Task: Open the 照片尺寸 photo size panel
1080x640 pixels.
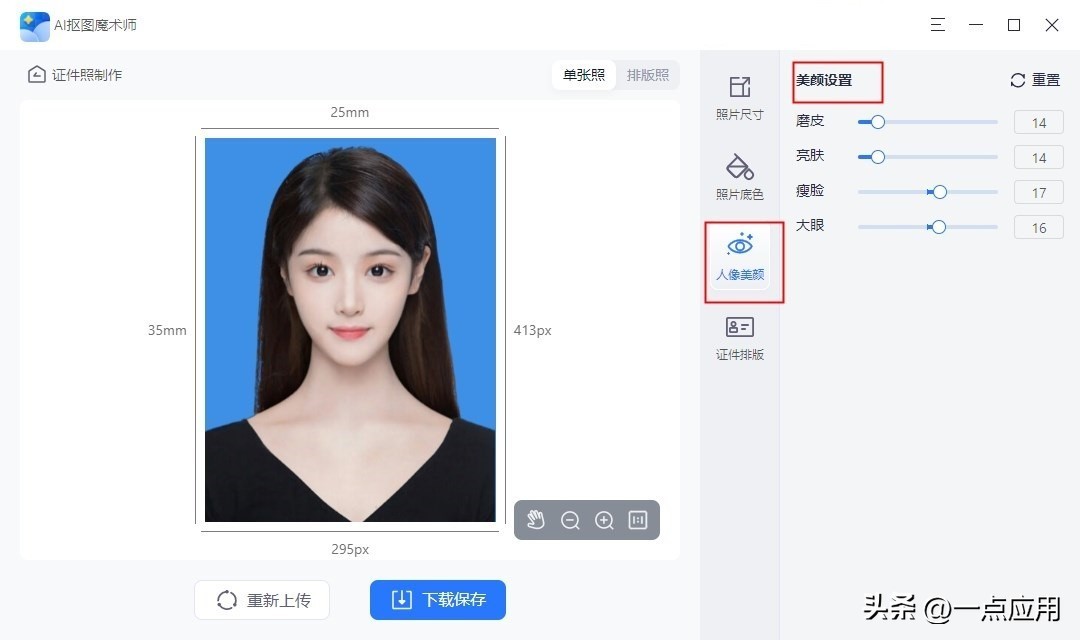Action: point(739,99)
